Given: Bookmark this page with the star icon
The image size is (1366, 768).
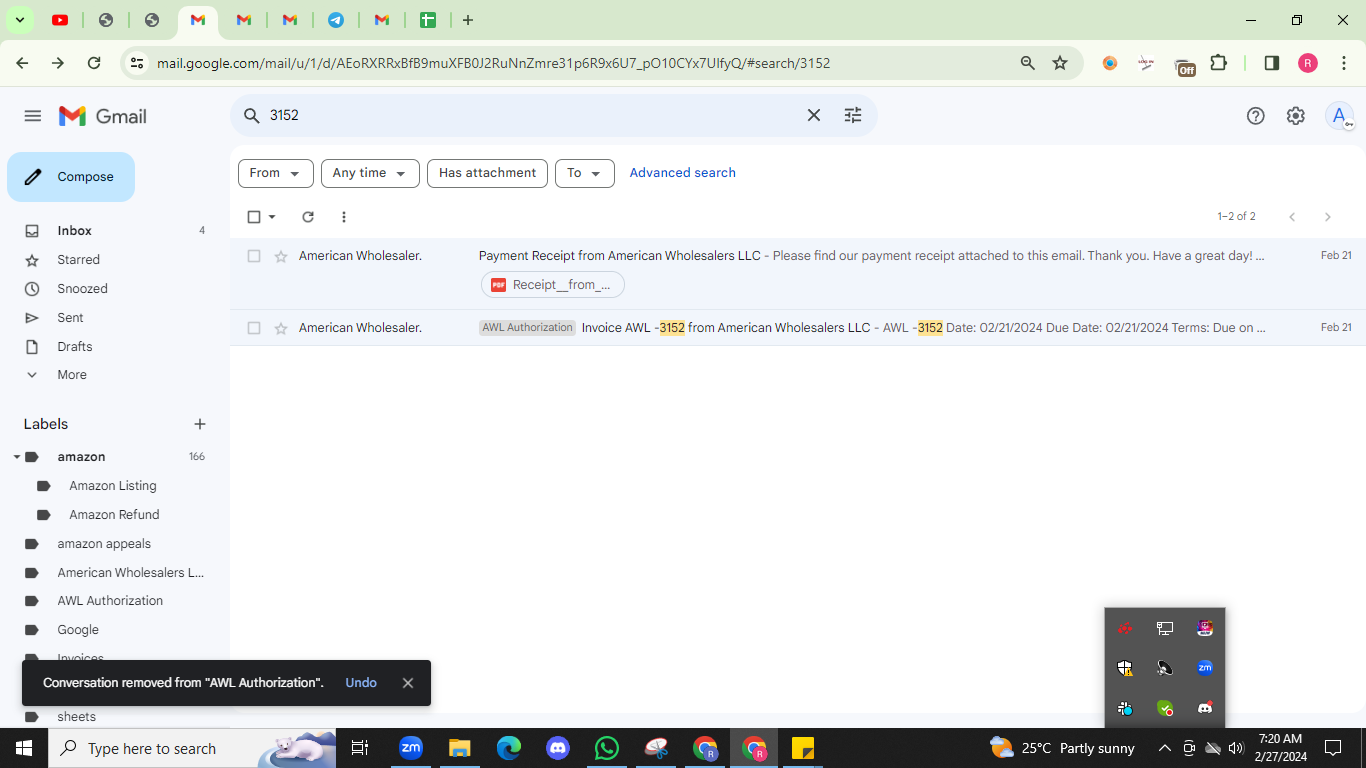Looking at the screenshot, I should (1060, 63).
